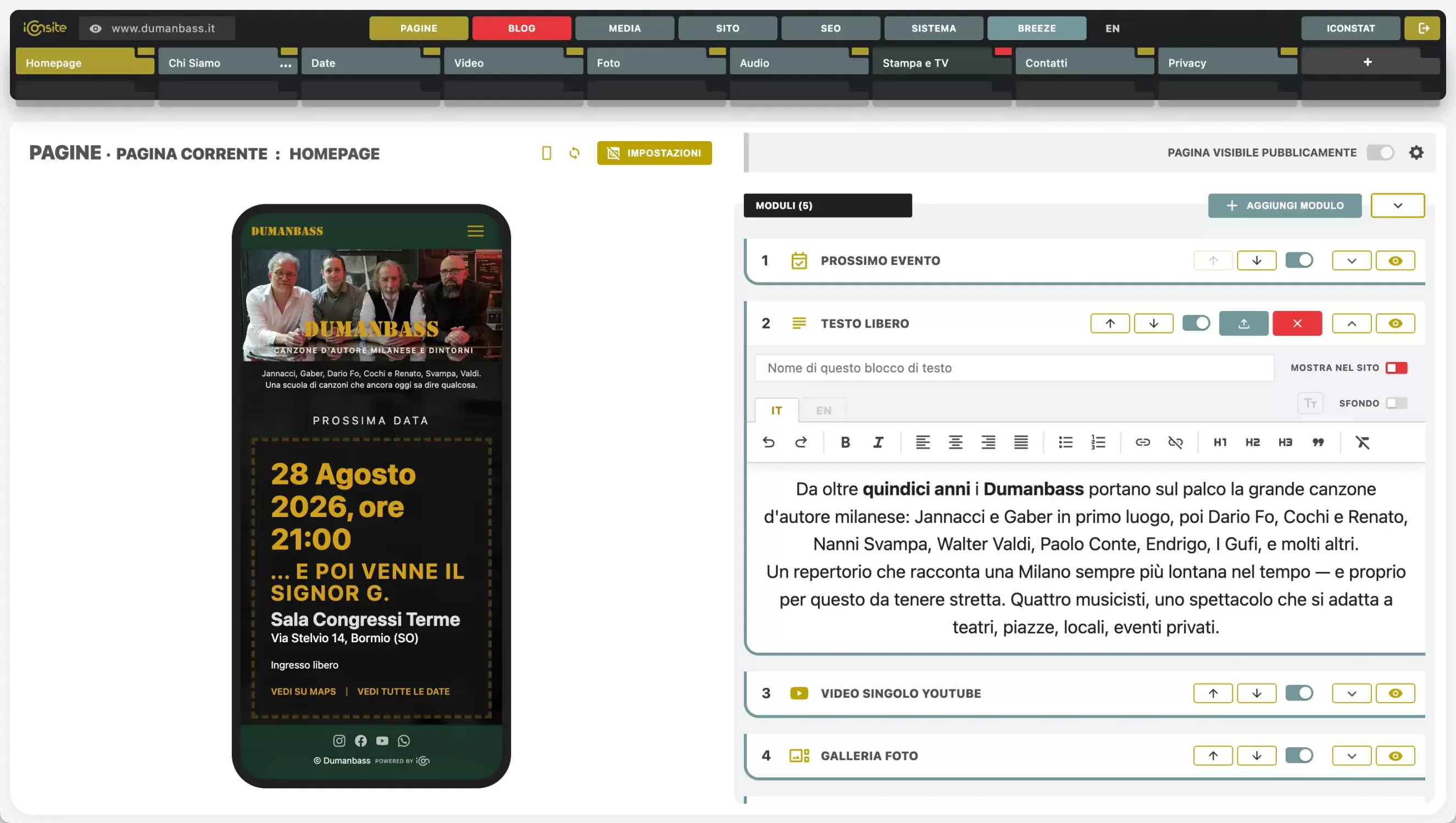
Task: Toggle the Sfondo switch
Action: 1396,403
